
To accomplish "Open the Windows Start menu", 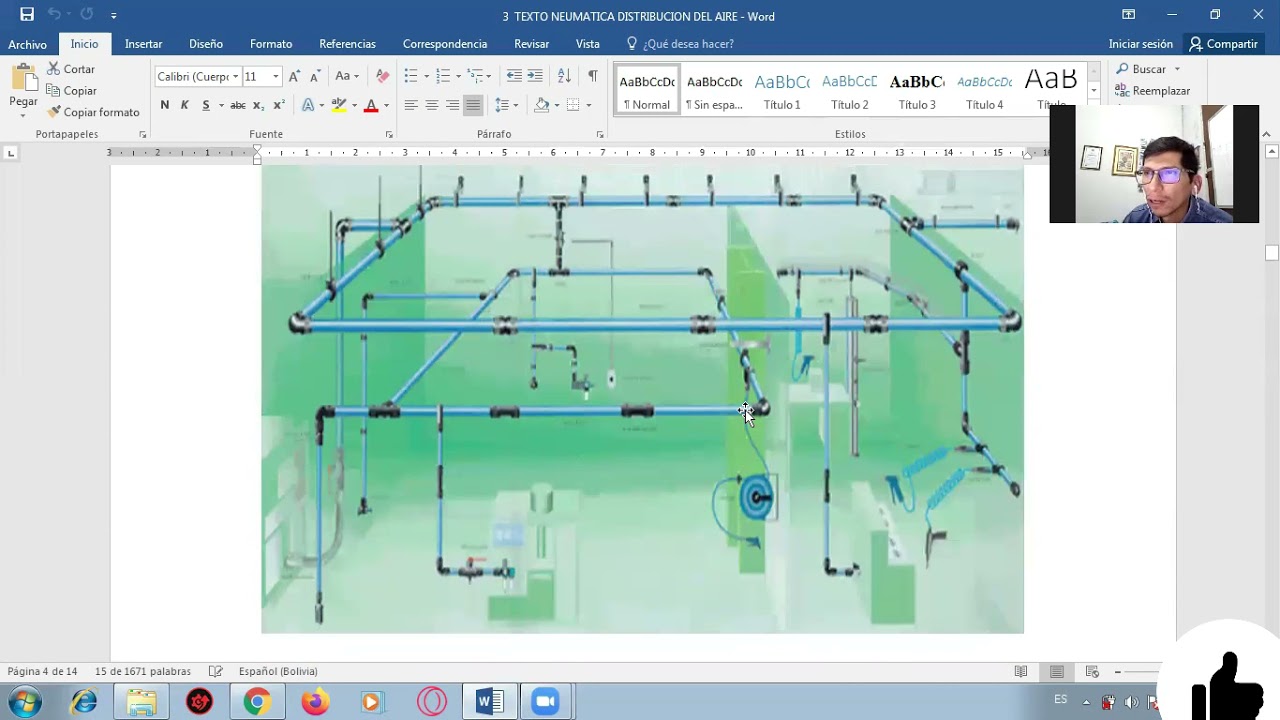I will point(25,702).
